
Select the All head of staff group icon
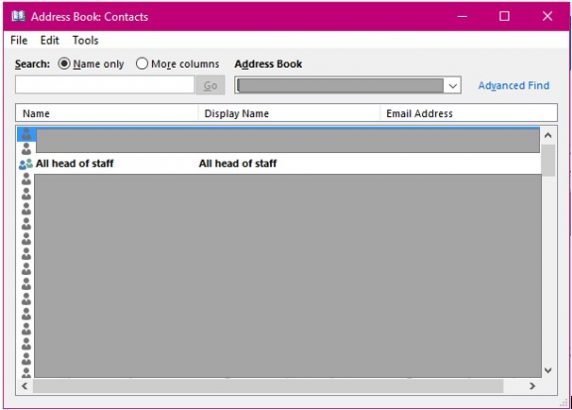coord(26,164)
